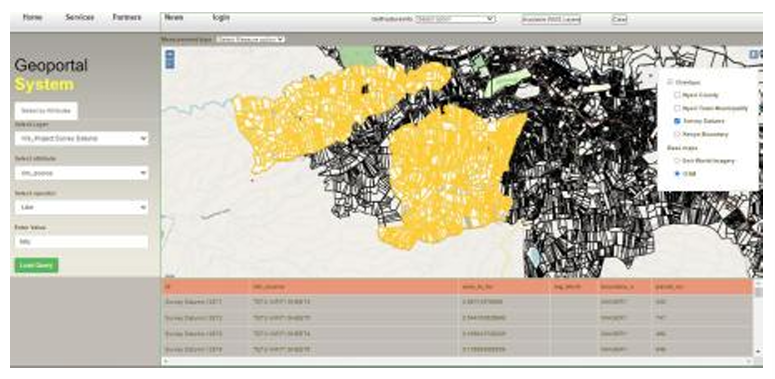Open the Measurement type dropdown above map
Screen dimensions: 775x379
[x=251, y=39]
